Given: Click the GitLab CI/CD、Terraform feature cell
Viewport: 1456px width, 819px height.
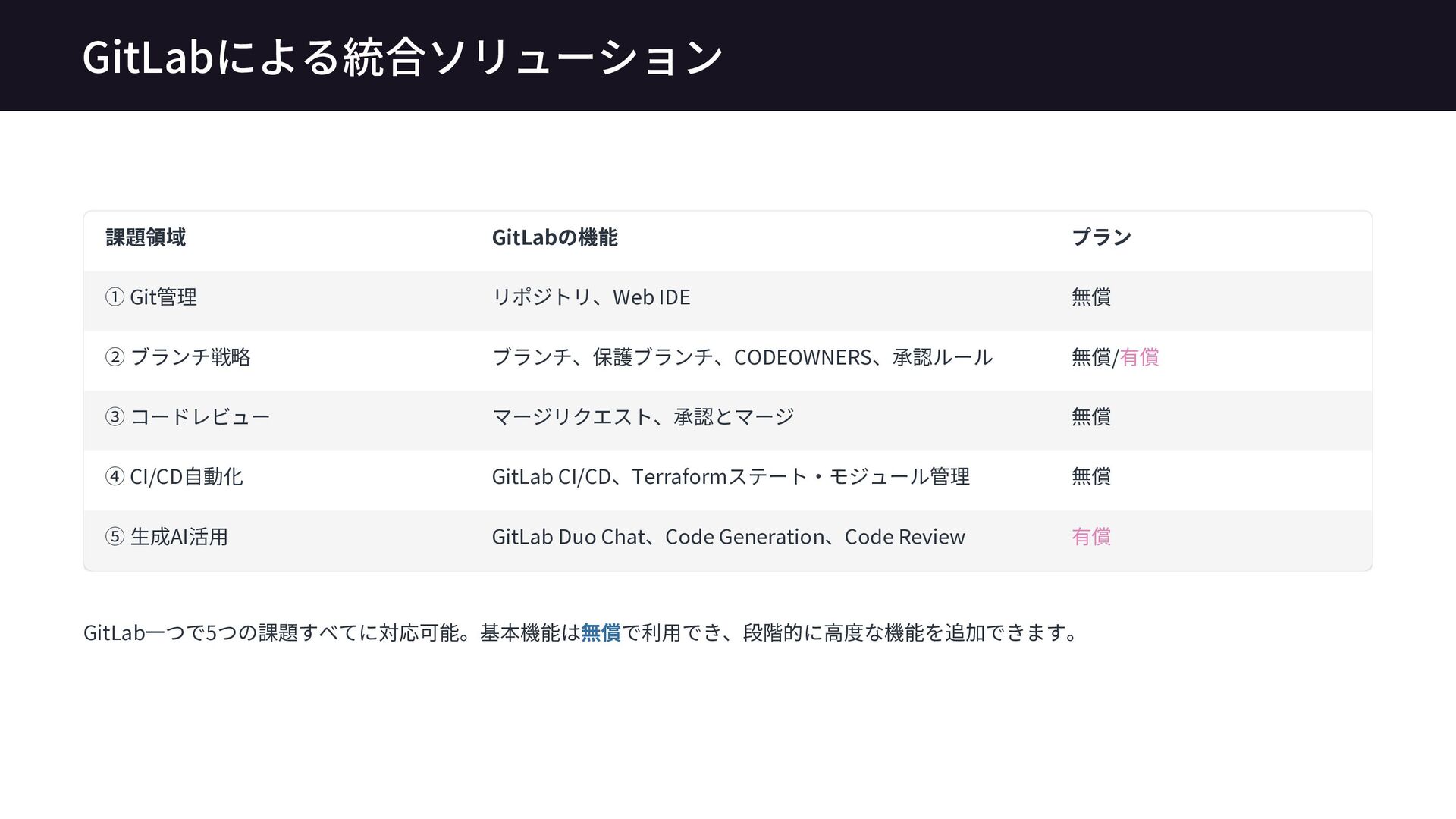Looking at the screenshot, I should pyautogui.click(x=730, y=477).
